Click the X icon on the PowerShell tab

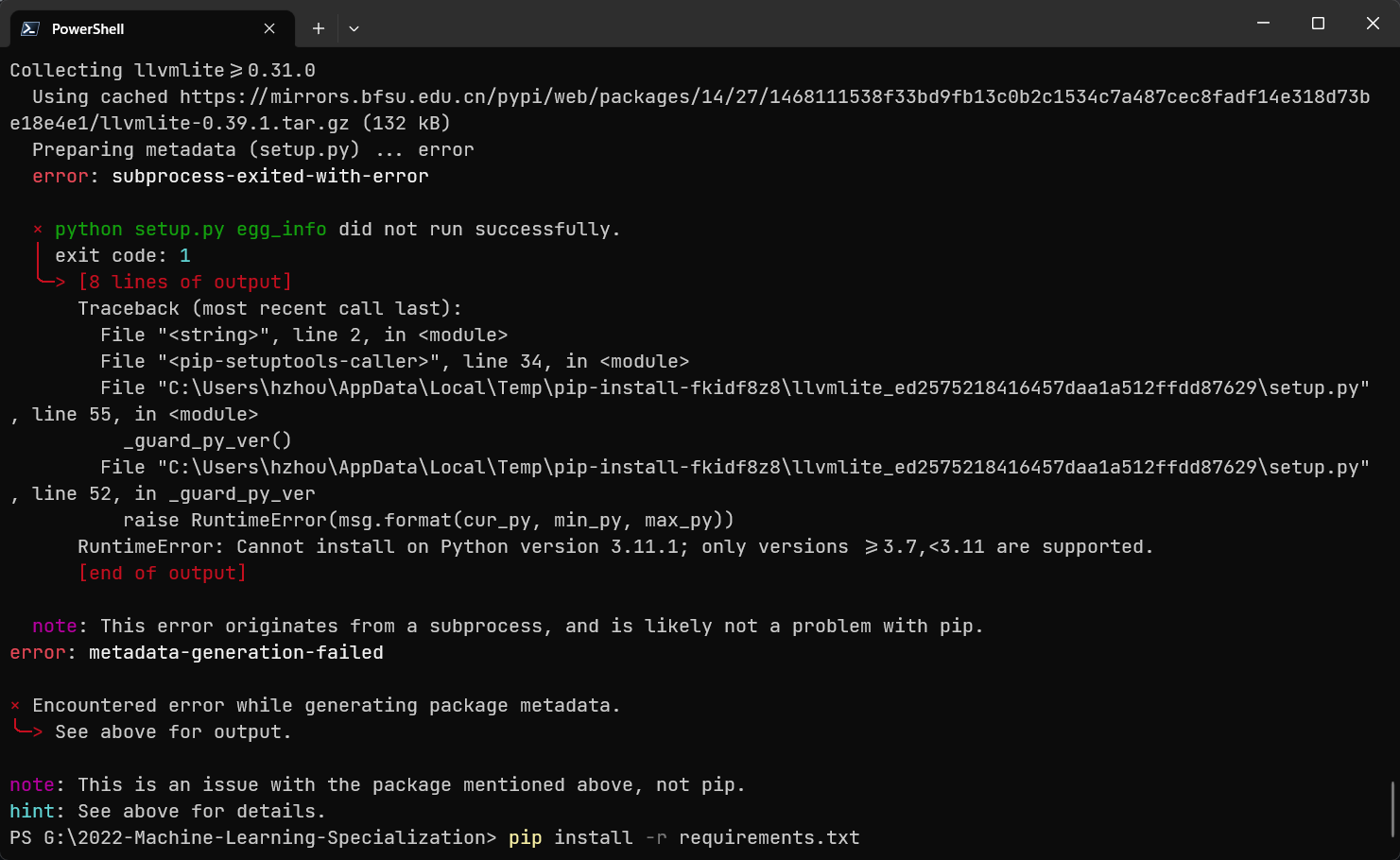tap(268, 28)
